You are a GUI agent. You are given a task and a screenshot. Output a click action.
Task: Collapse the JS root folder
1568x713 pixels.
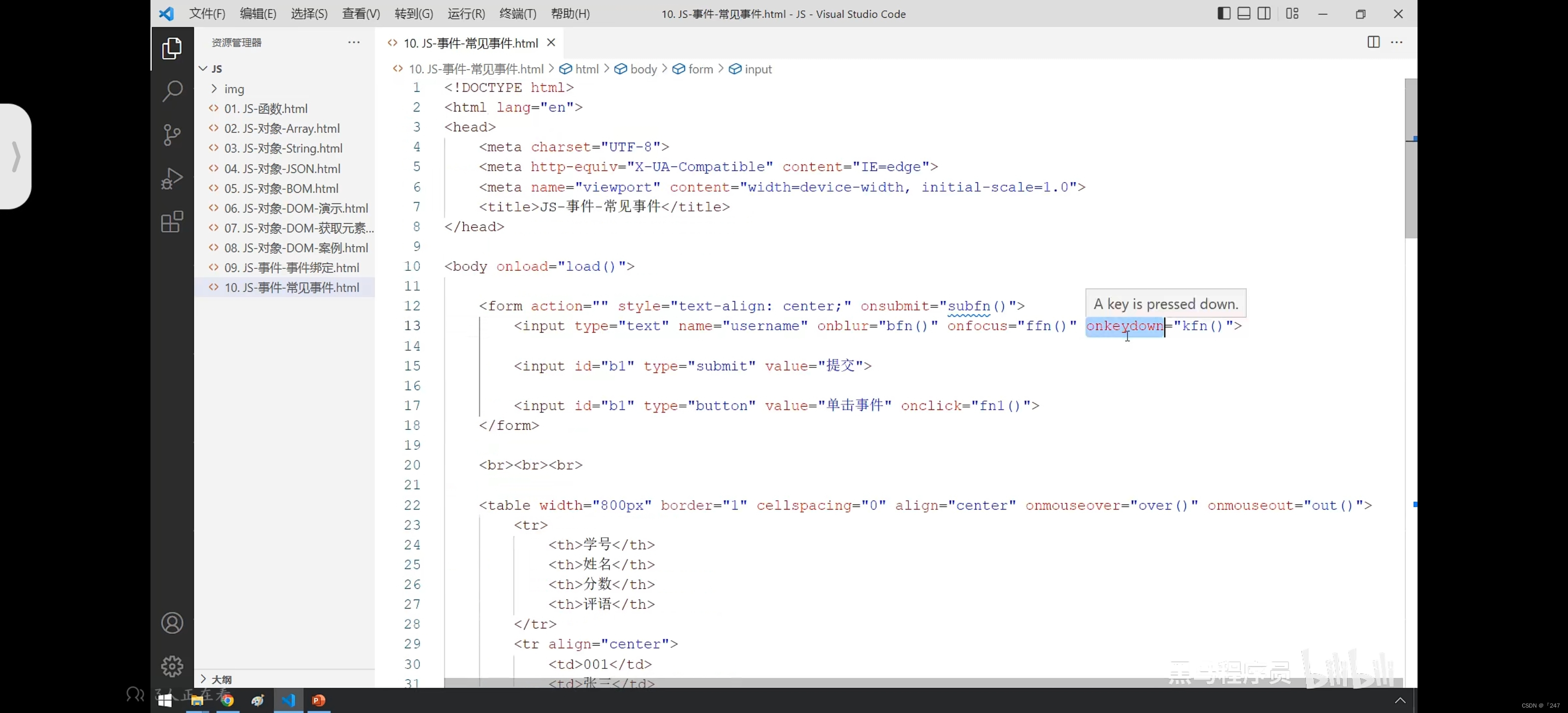click(285, 69)
